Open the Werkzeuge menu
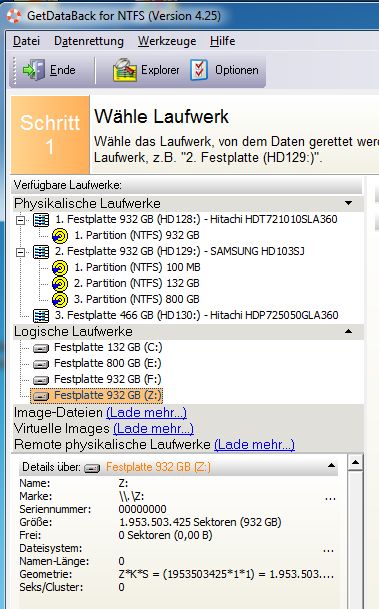This screenshot has height=609, width=379. [x=167, y=41]
